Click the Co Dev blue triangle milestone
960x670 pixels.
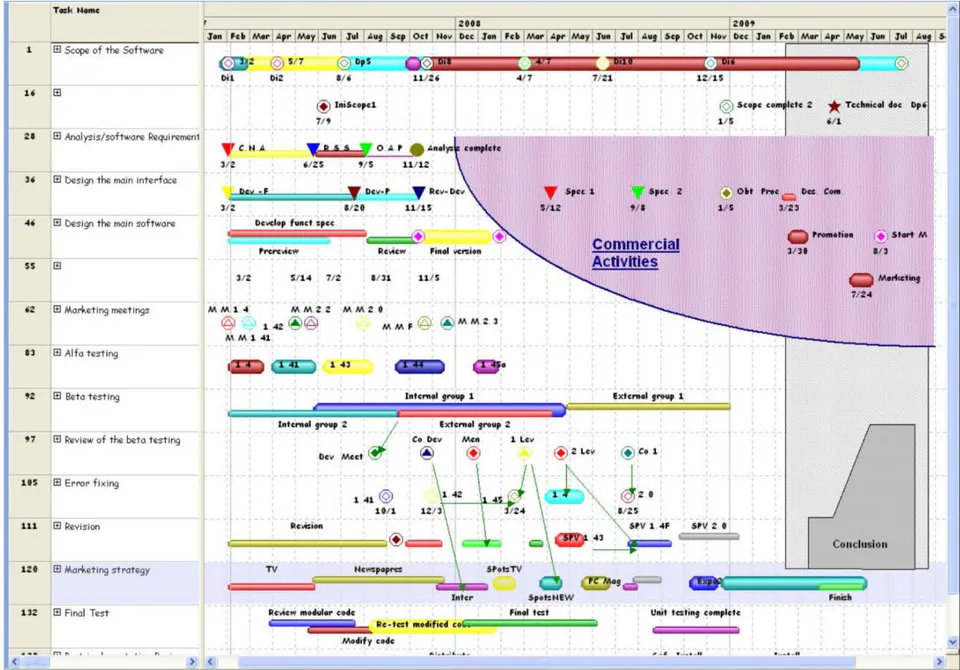tap(427, 453)
